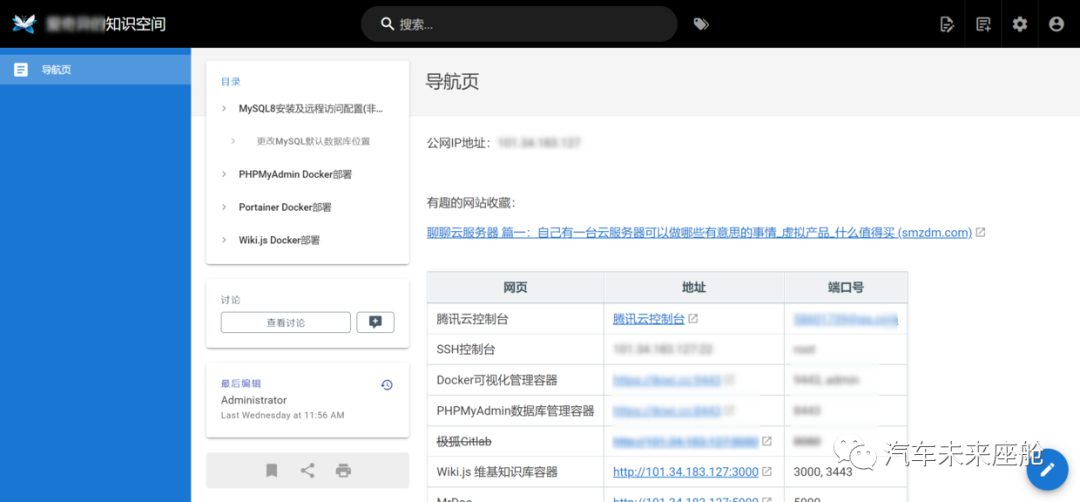Click chevron beside Portainer Docker部署
This screenshot has height=502, width=1080.
tap(224, 207)
